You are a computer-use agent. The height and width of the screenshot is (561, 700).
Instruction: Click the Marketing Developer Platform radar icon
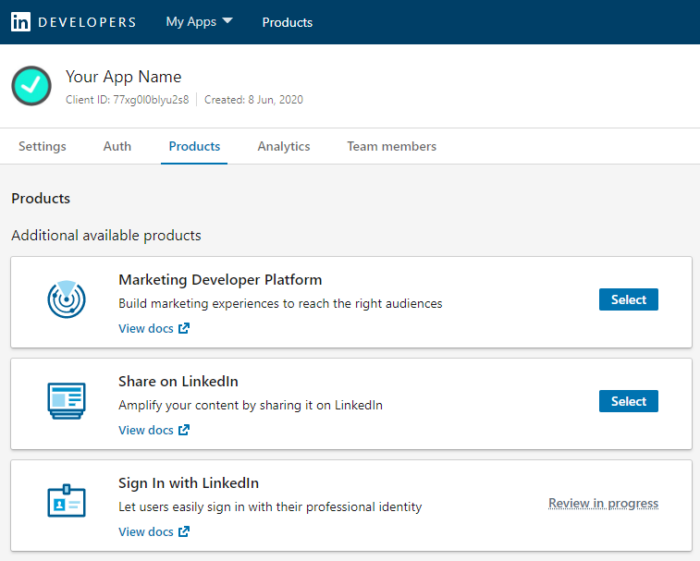(67, 299)
